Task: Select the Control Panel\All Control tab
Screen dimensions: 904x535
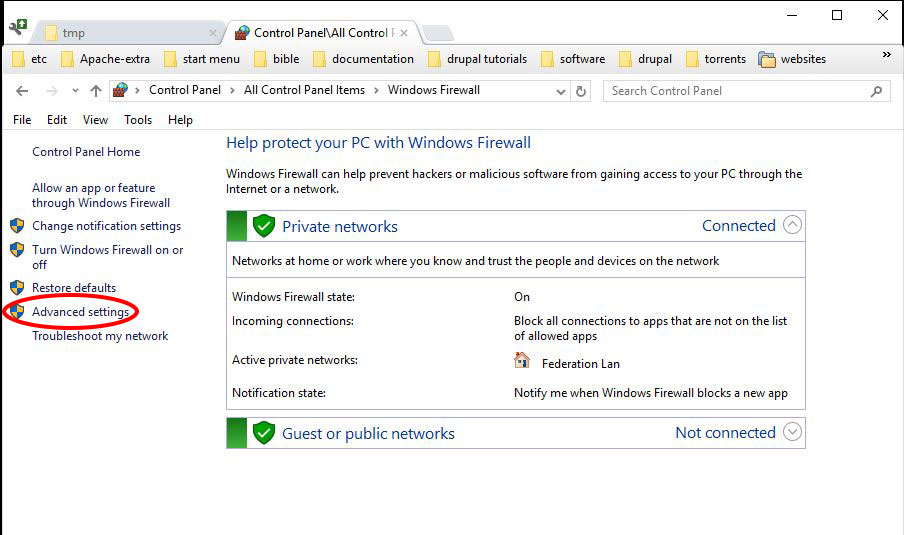Action: [x=322, y=33]
